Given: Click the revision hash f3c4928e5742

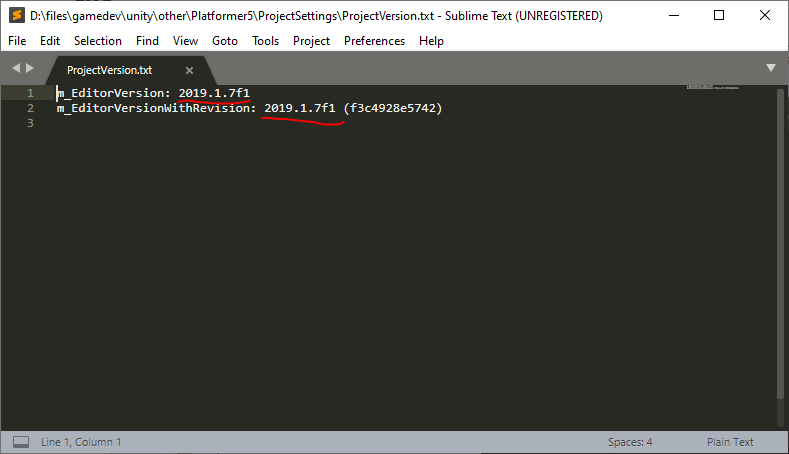Looking at the screenshot, I should click(x=392, y=108).
